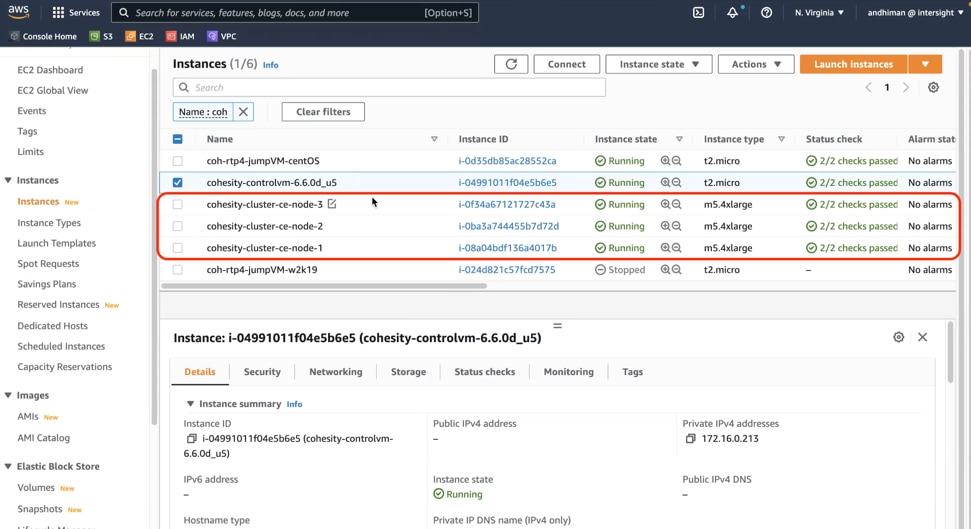This screenshot has width=971, height=529.
Task: Select cohesity-cluster-ce-node-1 checkbox
Action: pyautogui.click(x=178, y=248)
